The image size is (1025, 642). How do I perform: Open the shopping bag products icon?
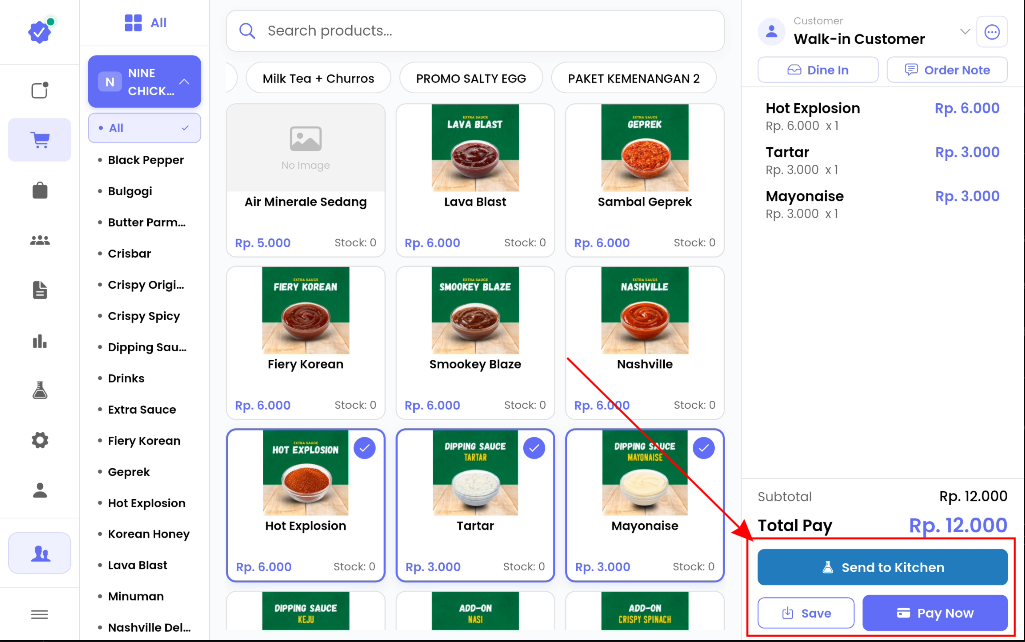click(x=40, y=190)
